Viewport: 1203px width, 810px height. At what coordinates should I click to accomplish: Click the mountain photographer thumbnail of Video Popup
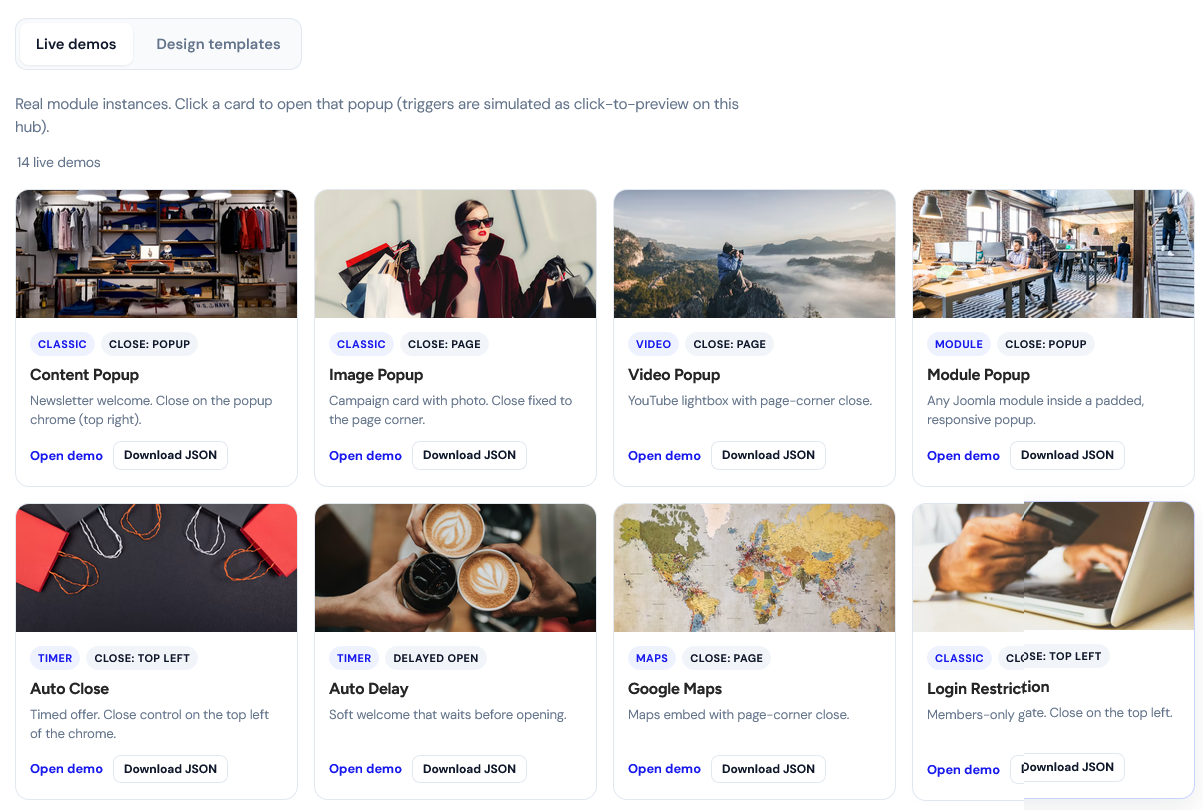(x=754, y=254)
